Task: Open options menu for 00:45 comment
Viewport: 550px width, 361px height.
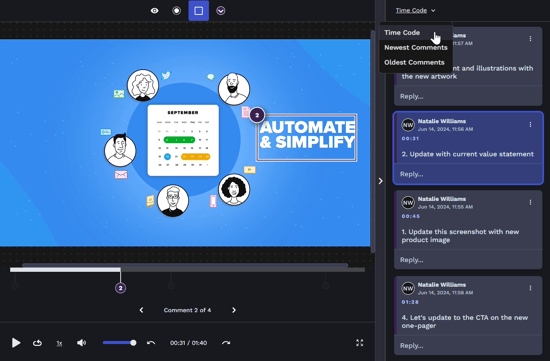Action: pos(530,202)
